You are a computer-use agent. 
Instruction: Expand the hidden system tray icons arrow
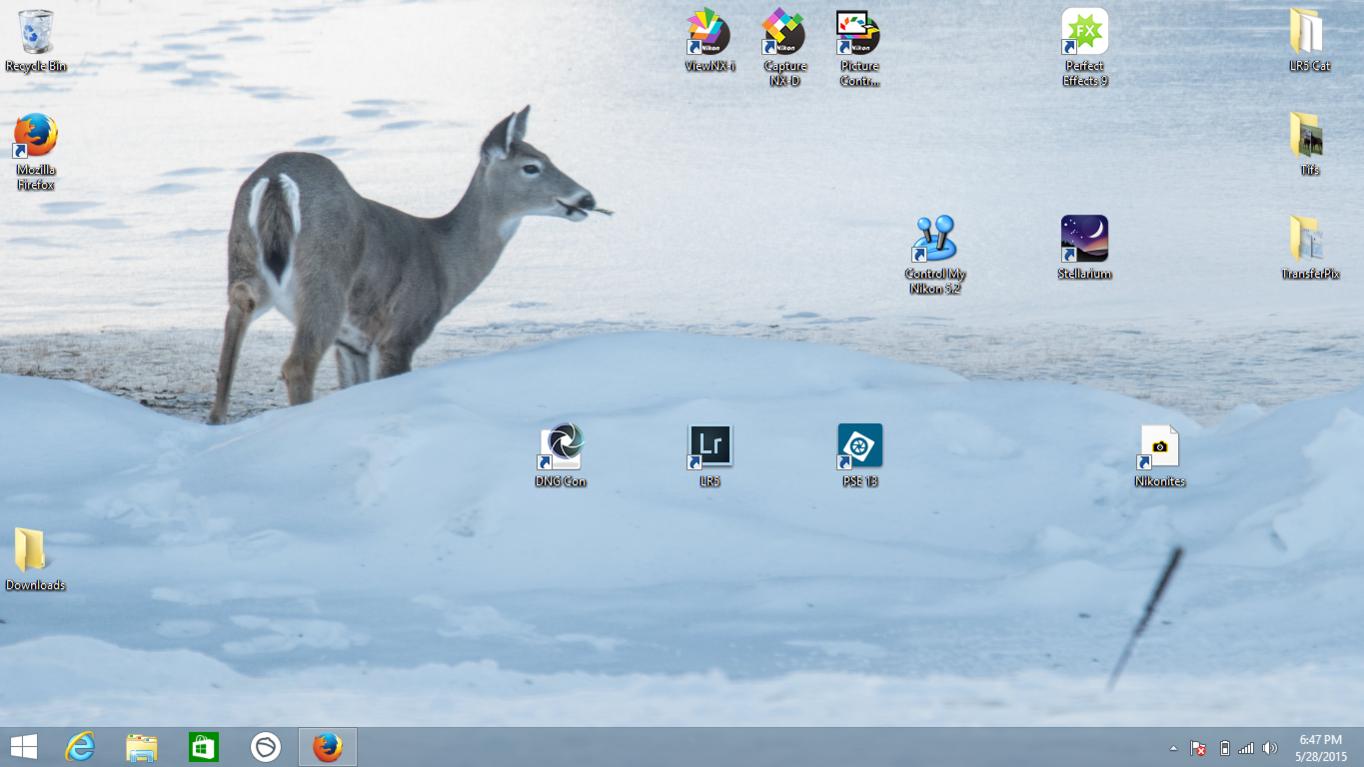pyautogui.click(x=1173, y=748)
